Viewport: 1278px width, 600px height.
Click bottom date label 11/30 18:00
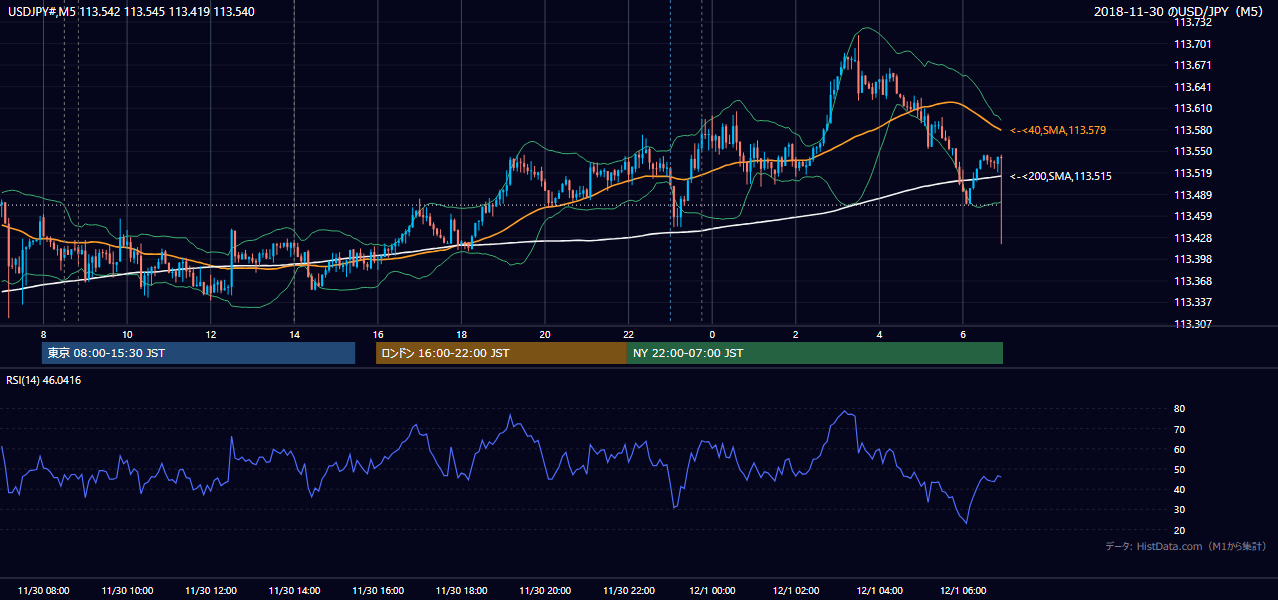[461, 591]
